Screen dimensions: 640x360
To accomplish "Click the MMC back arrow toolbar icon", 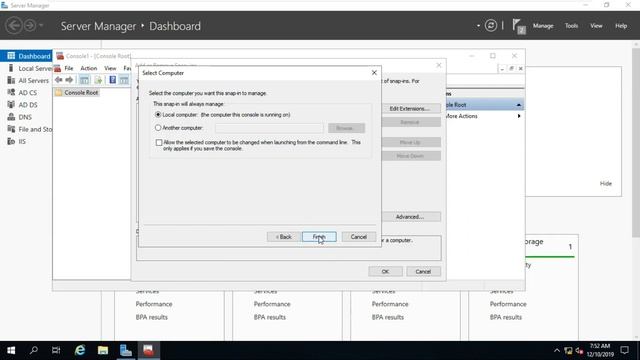I will 58,80.
